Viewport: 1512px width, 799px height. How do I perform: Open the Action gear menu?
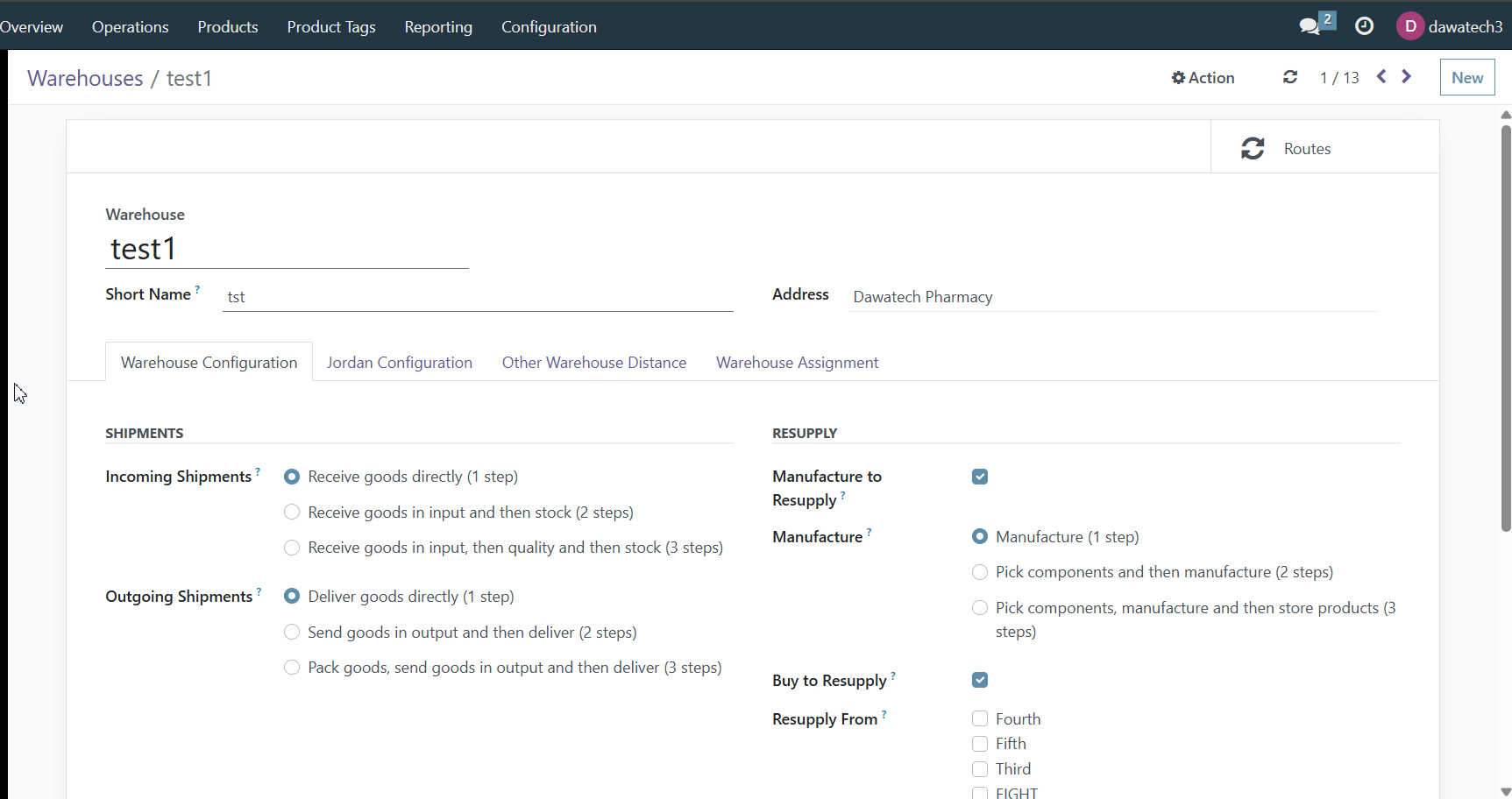click(x=1203, y=78)
